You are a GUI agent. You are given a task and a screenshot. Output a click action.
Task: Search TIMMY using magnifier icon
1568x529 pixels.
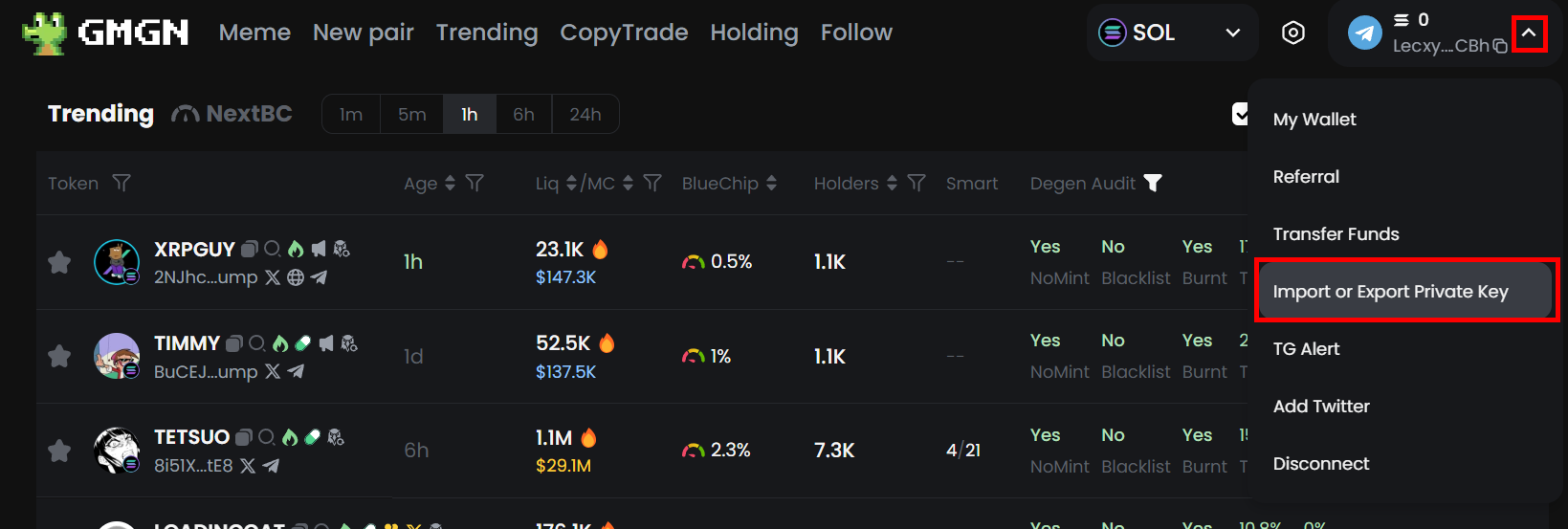click(257, 343)
